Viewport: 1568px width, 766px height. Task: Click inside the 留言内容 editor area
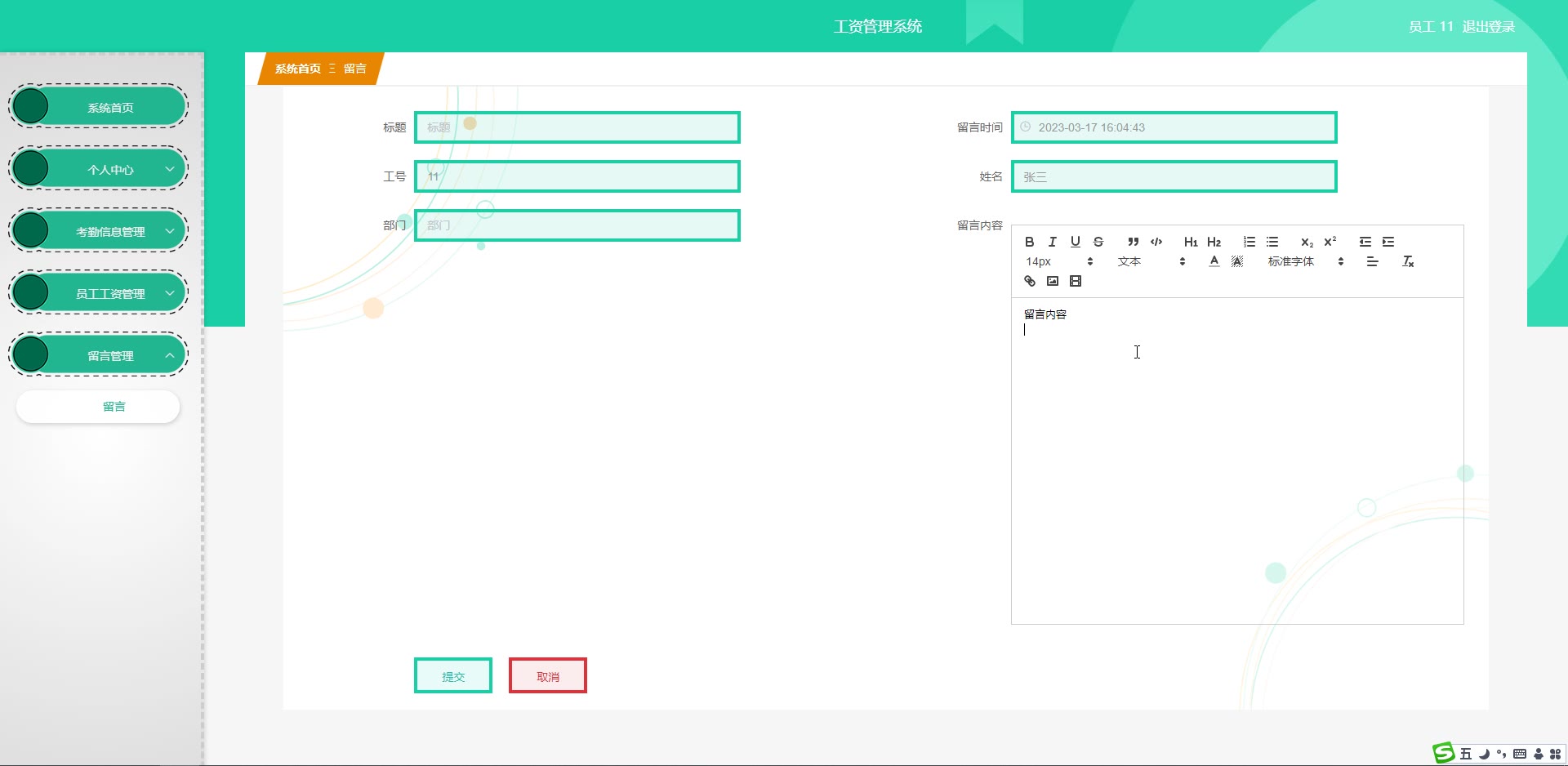pos(1237,461)
